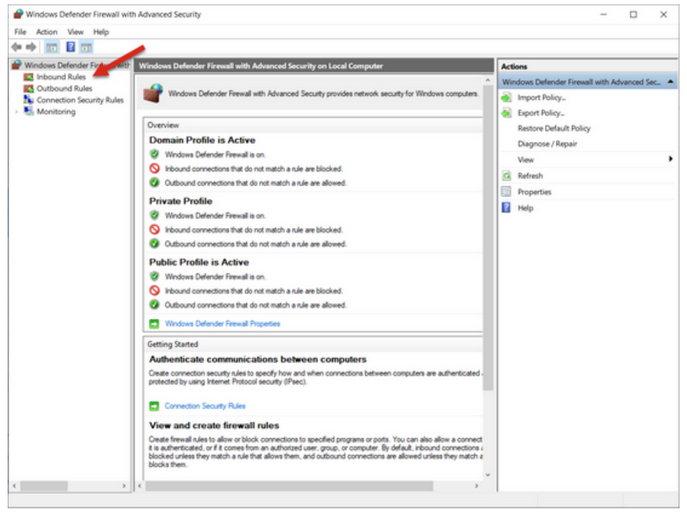Click Domain Profile firewall-on shield icon

coord(154,154)
